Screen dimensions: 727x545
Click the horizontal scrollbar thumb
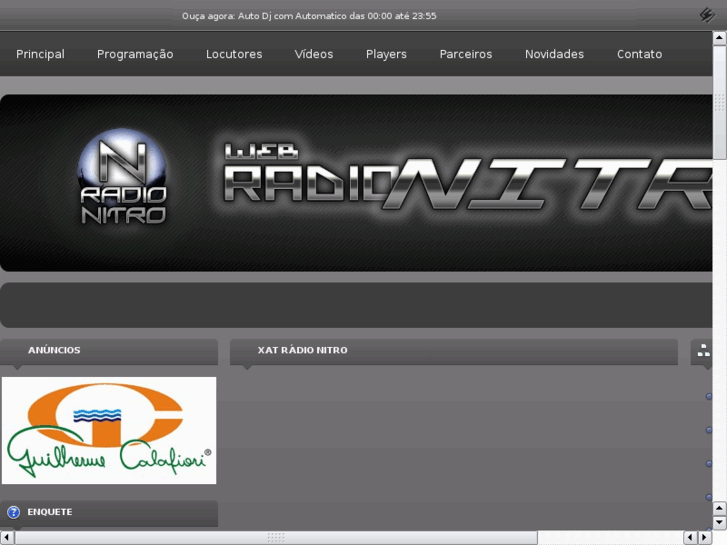tap(276, 538)
